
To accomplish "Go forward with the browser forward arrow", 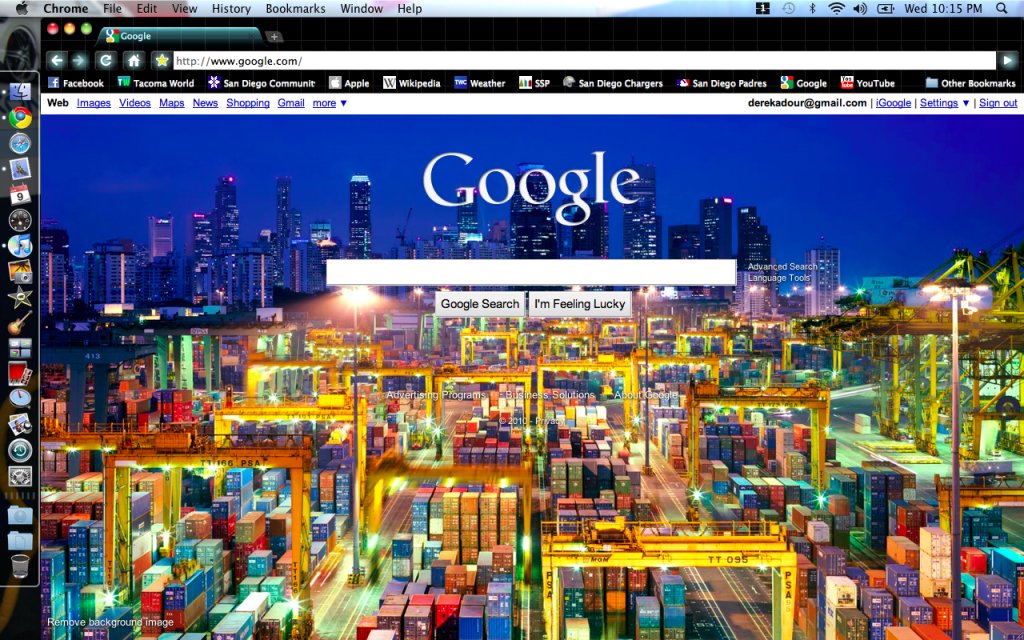I will coord(79,61).
